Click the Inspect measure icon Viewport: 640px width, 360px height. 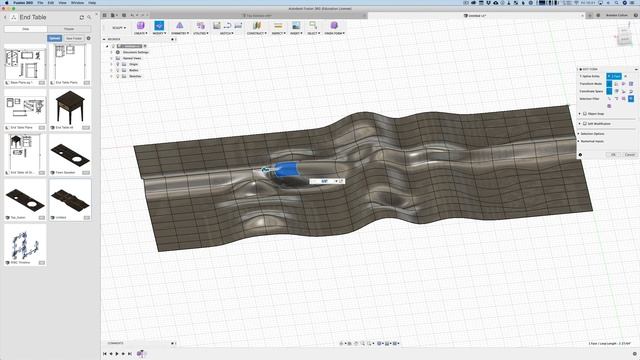tap(278, 26)
